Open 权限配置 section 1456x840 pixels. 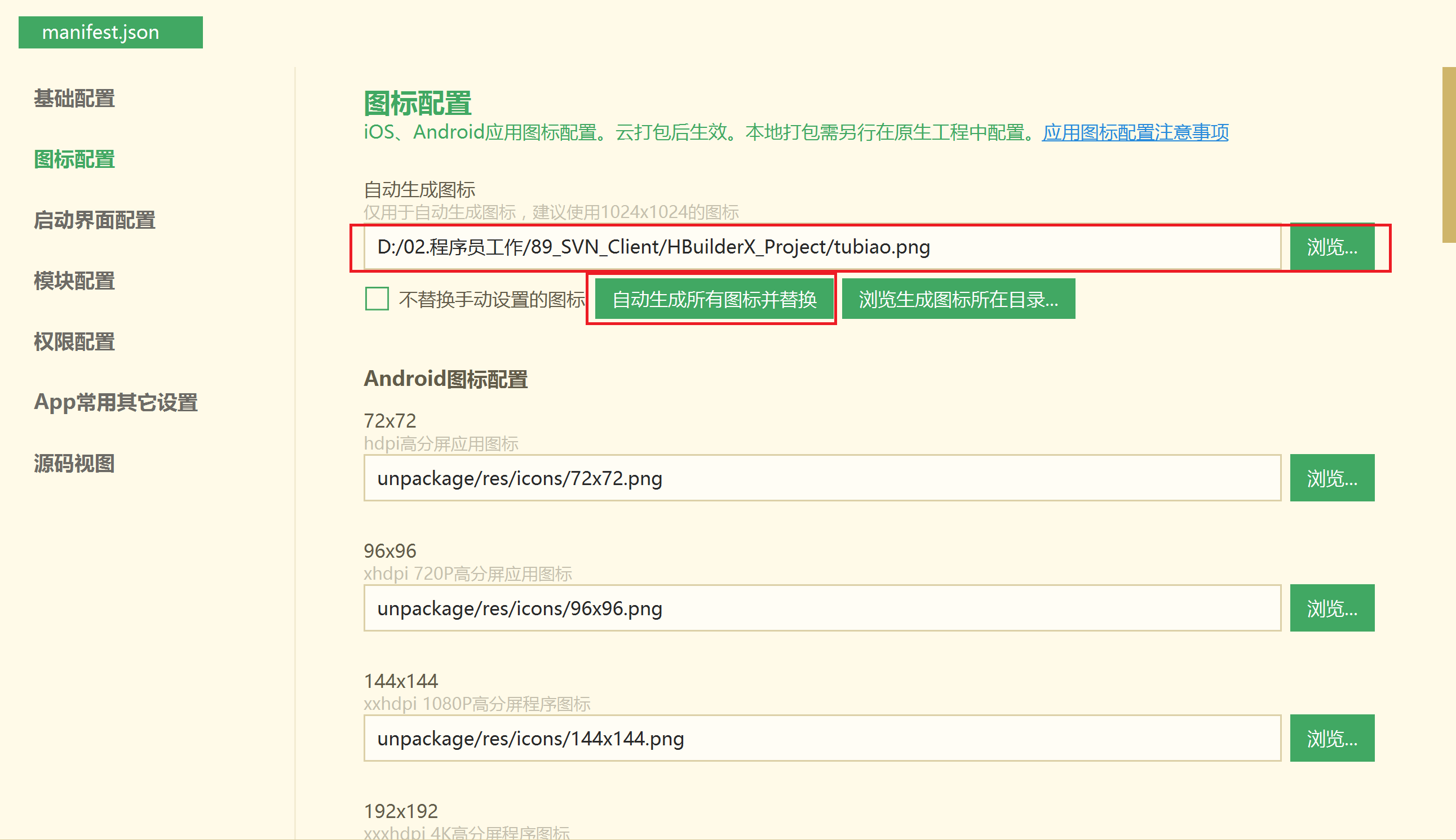(74, 342)
